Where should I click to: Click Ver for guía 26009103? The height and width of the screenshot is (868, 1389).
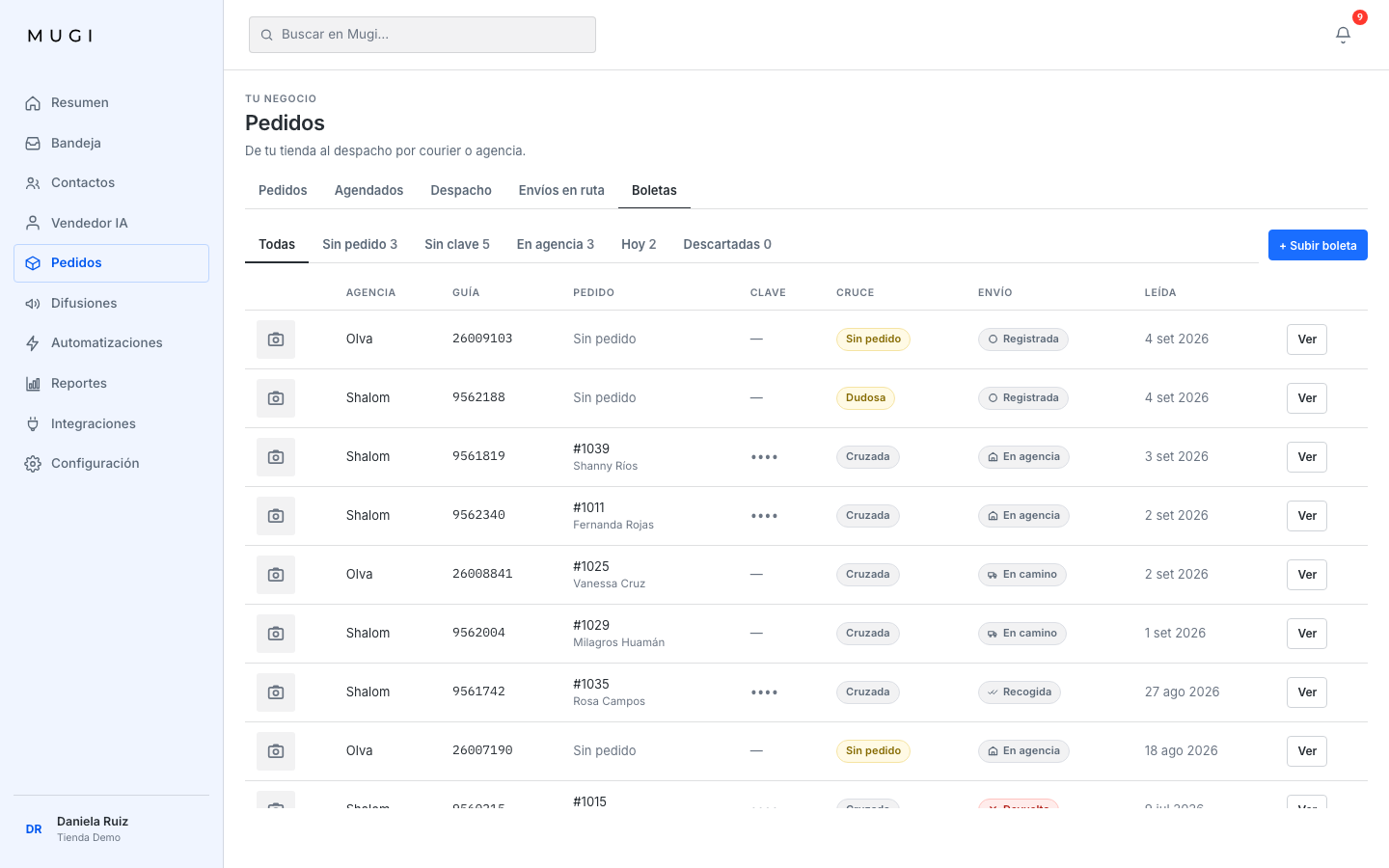click(1307, 339)
